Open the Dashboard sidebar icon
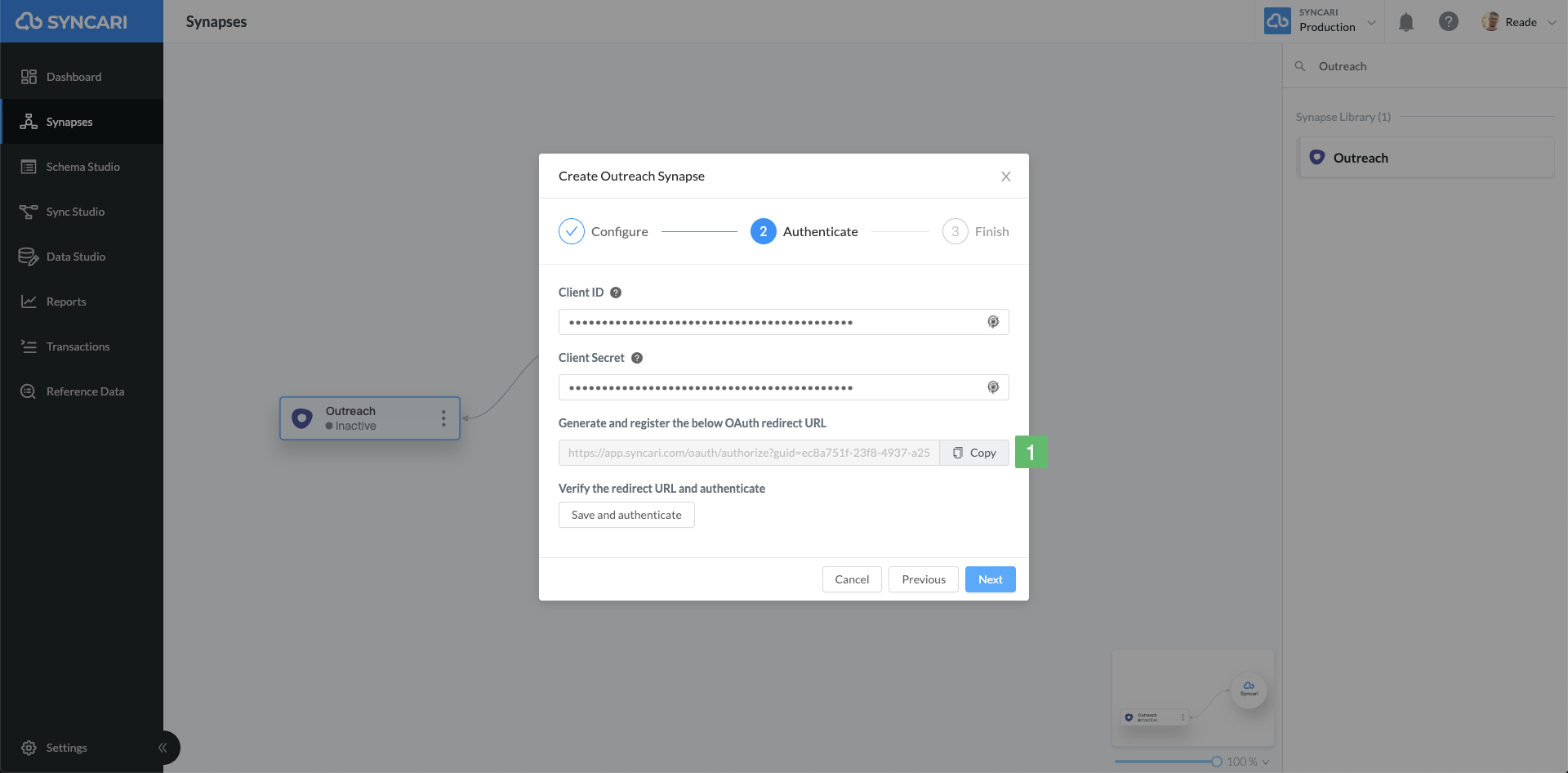The height and width of the screenshot is (773, 1568). pyautogui.click(x=29, y=77)
